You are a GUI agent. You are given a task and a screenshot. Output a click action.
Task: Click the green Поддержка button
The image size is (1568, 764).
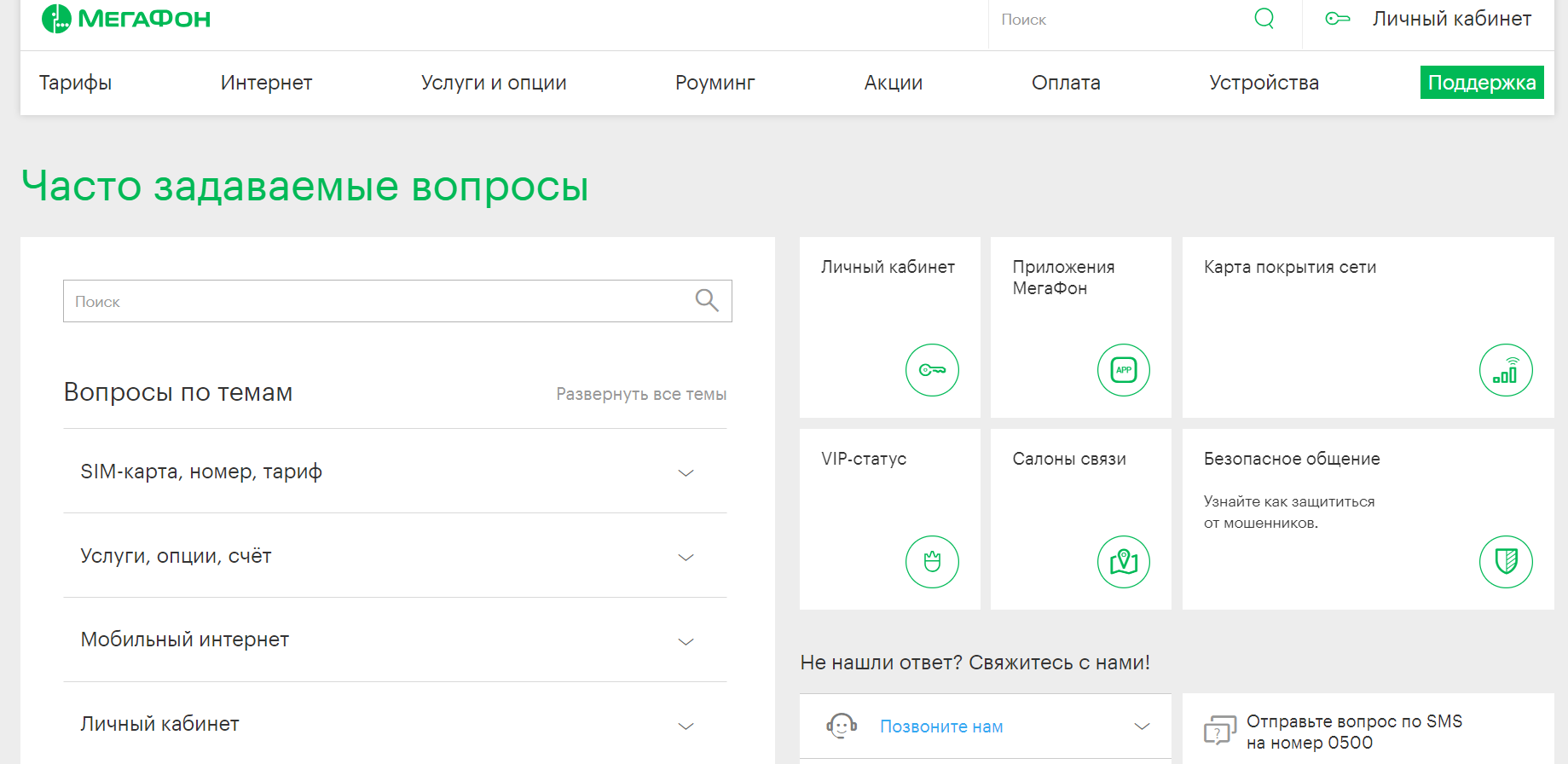1482,83
